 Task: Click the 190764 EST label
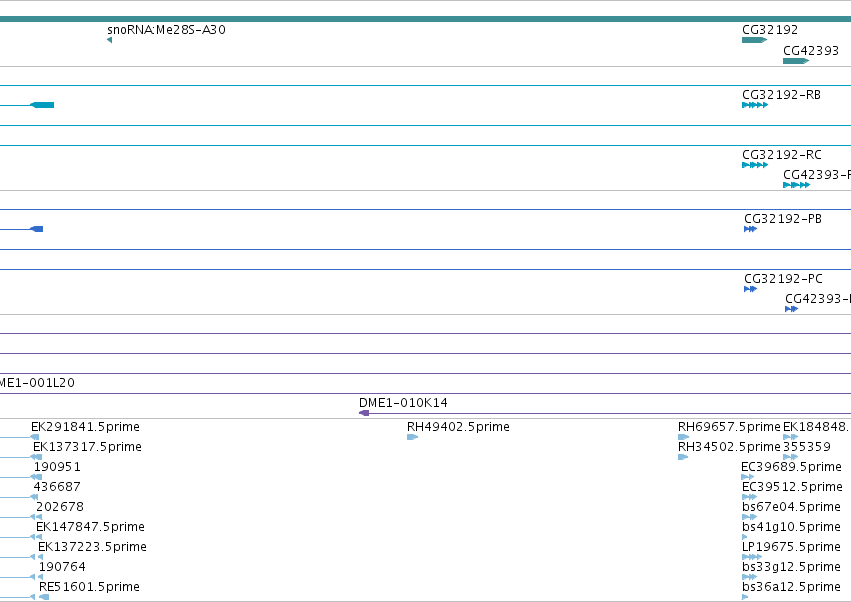click(62, 567)
